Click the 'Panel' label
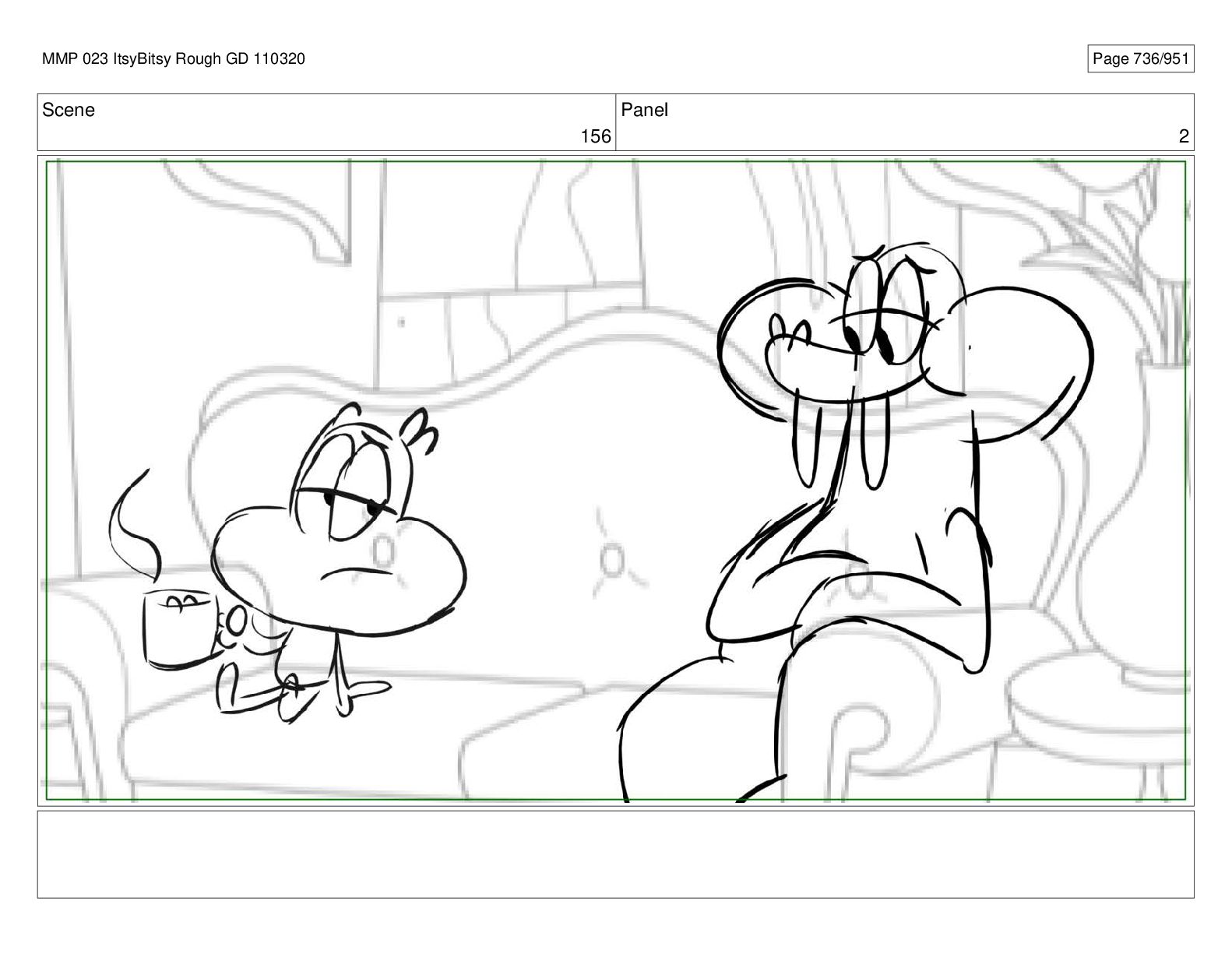The image size is (1232, 954). [x=644, y=110]
